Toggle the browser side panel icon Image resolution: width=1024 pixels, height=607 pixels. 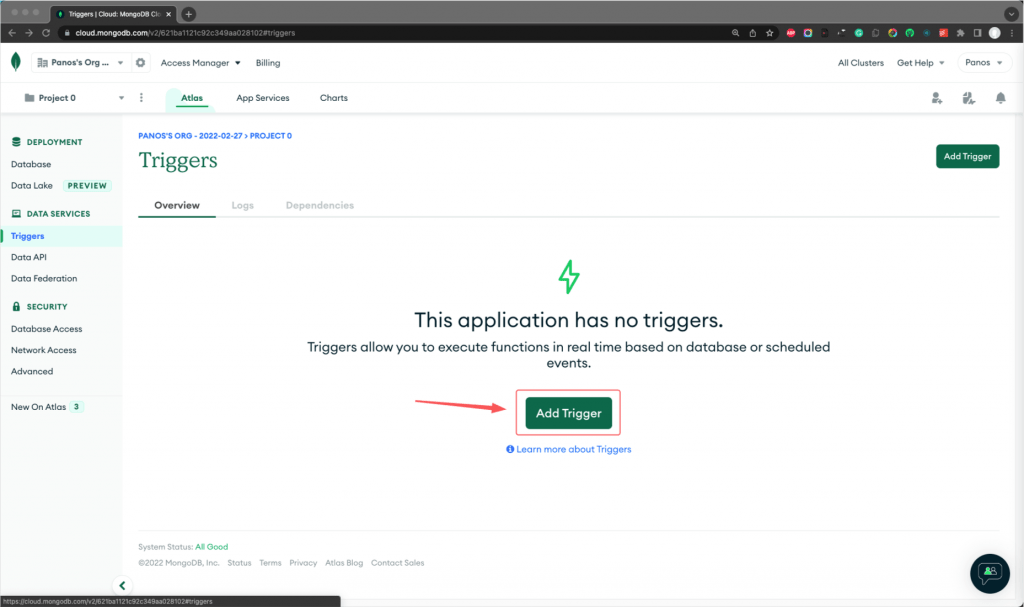[978, 33]
